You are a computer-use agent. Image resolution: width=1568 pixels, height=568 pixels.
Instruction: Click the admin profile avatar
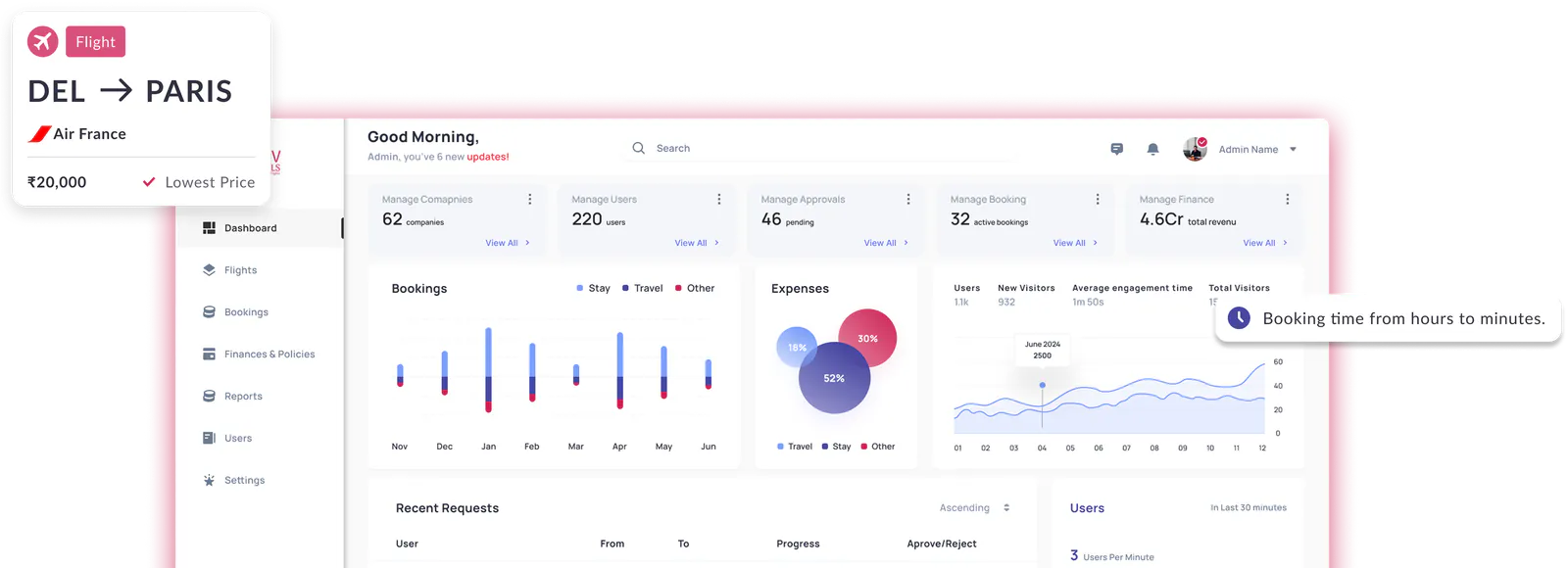point(1195,149)
